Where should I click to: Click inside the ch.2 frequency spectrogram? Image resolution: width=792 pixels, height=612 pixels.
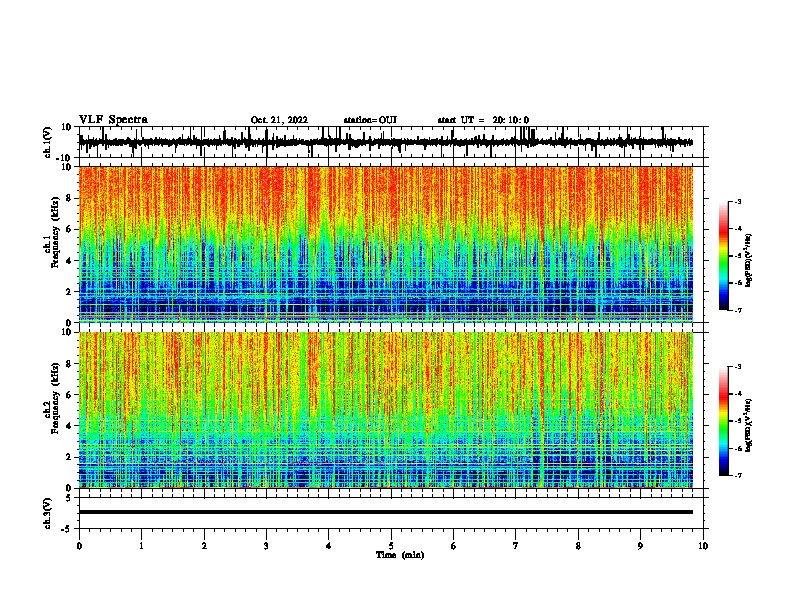[x=386, y=410]
